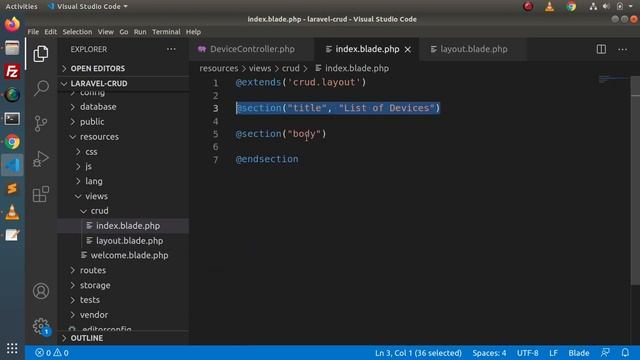The width and height of the screenshot is (640, 360).
Task: Open the text editor dock icon
Action: (12, 236)
